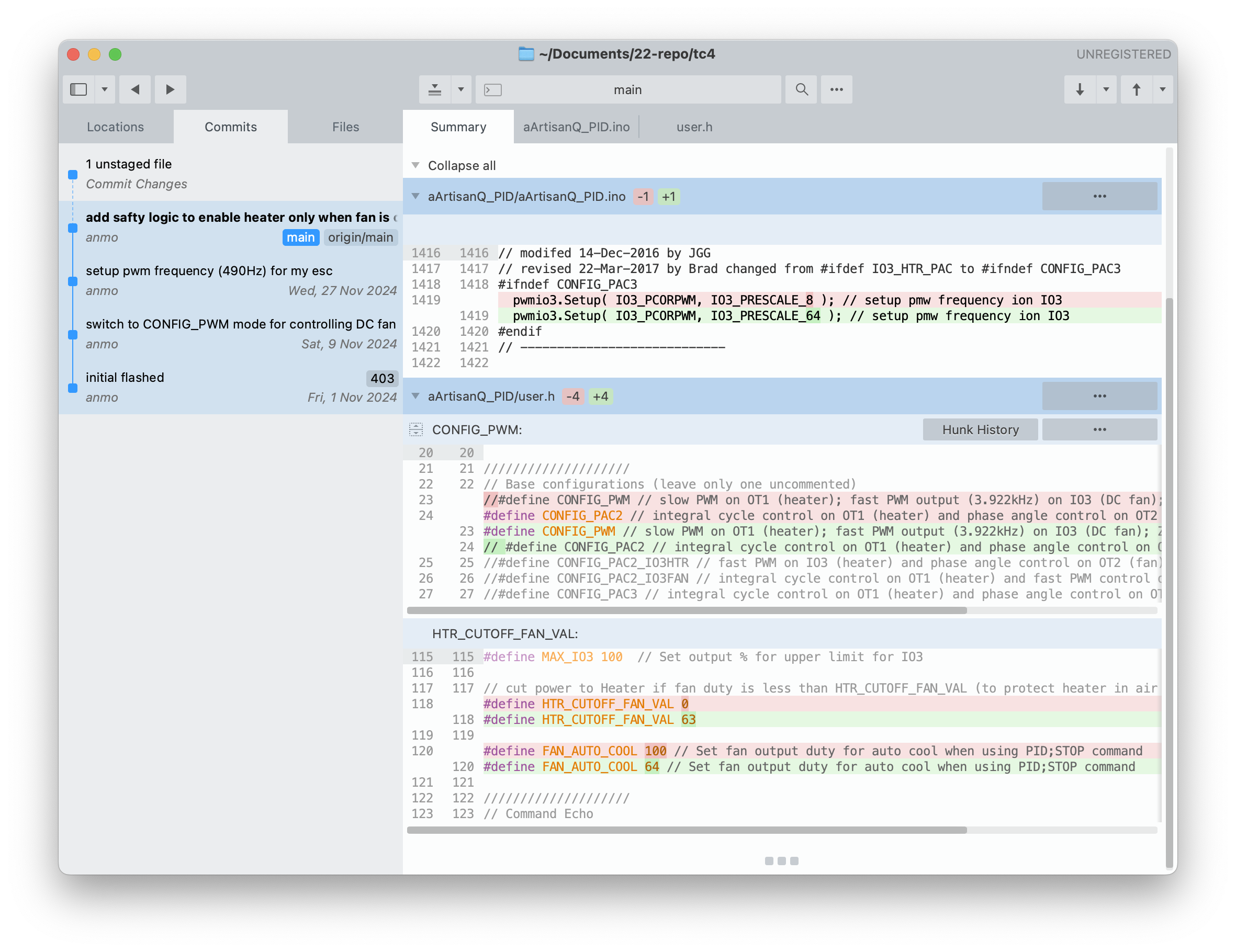Click the HTR_CUTOFF_FAN_VAL hunk horizontal scrollbar
The width and height of the screenshot is (1236, 952).
687,830
